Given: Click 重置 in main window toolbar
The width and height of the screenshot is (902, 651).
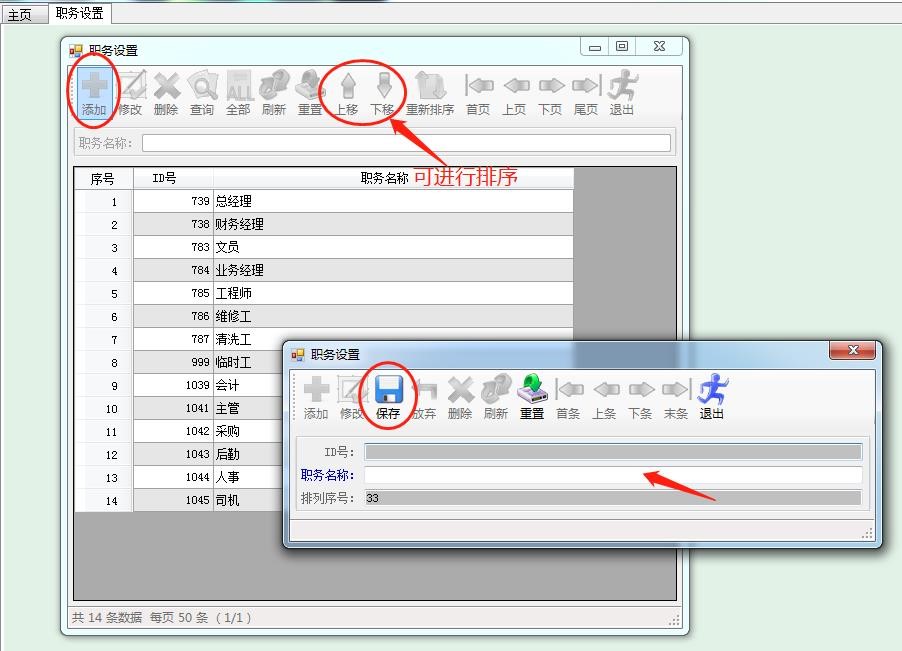Looking at the screenshot, I should pos(310,93).
